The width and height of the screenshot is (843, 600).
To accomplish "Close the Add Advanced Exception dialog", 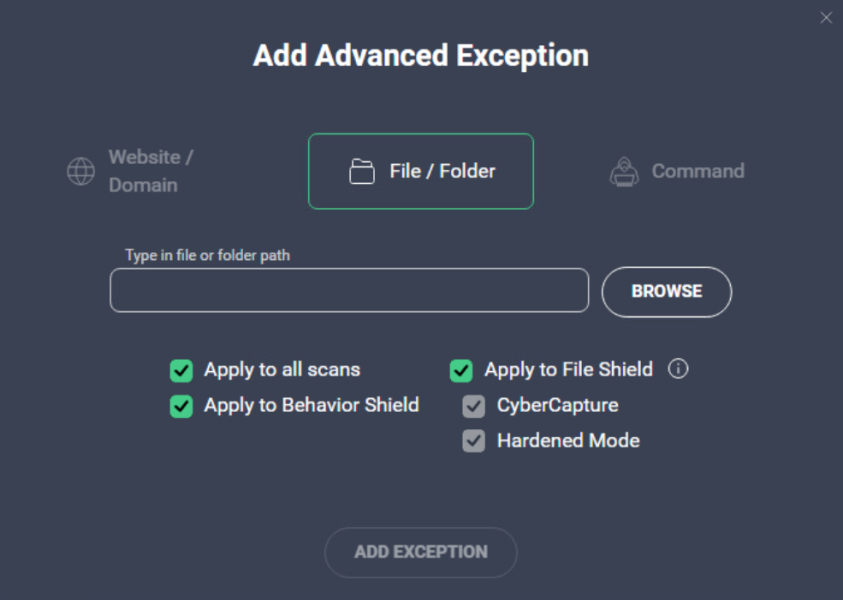I will coord(826,17).
